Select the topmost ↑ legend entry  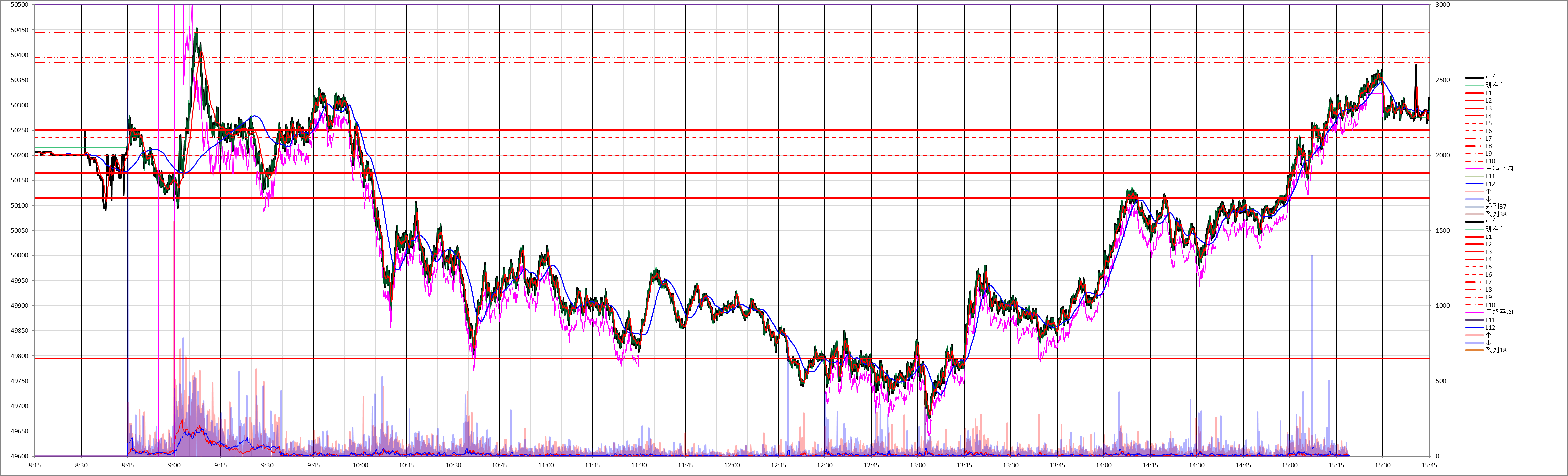[1488, 192]
